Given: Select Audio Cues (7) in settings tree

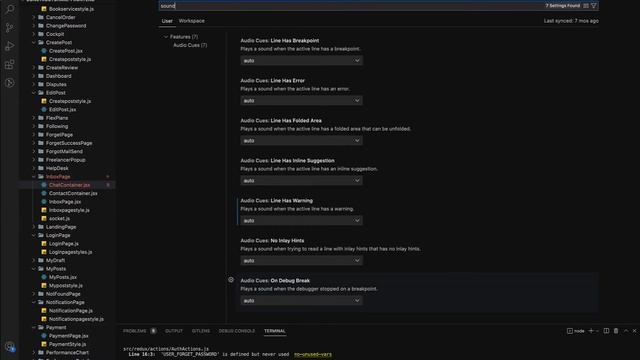Looking at the screenshot, I should 190,45.
